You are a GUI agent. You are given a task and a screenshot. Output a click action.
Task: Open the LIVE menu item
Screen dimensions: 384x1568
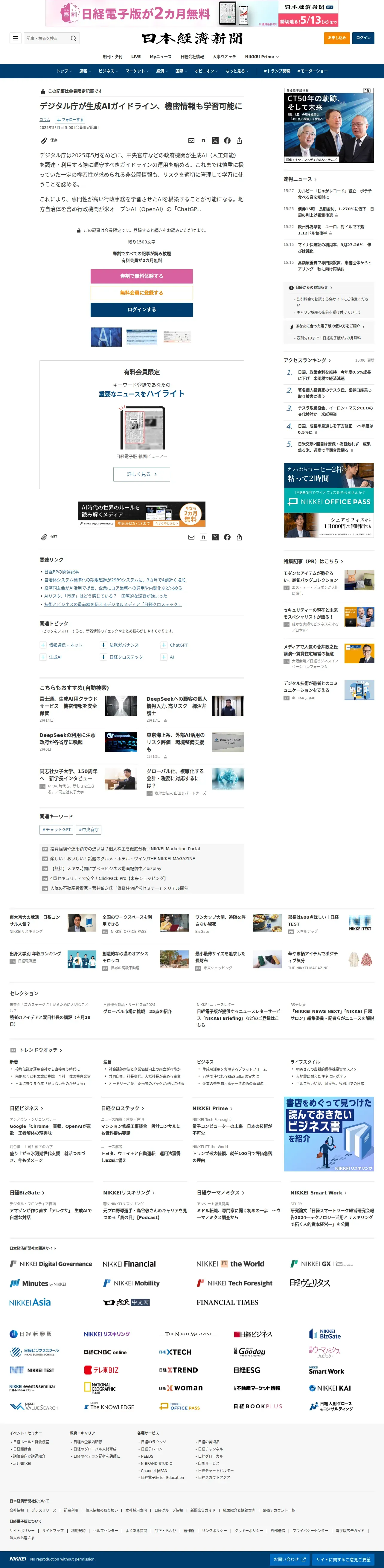pyautogui.click(x=136, y=57)
